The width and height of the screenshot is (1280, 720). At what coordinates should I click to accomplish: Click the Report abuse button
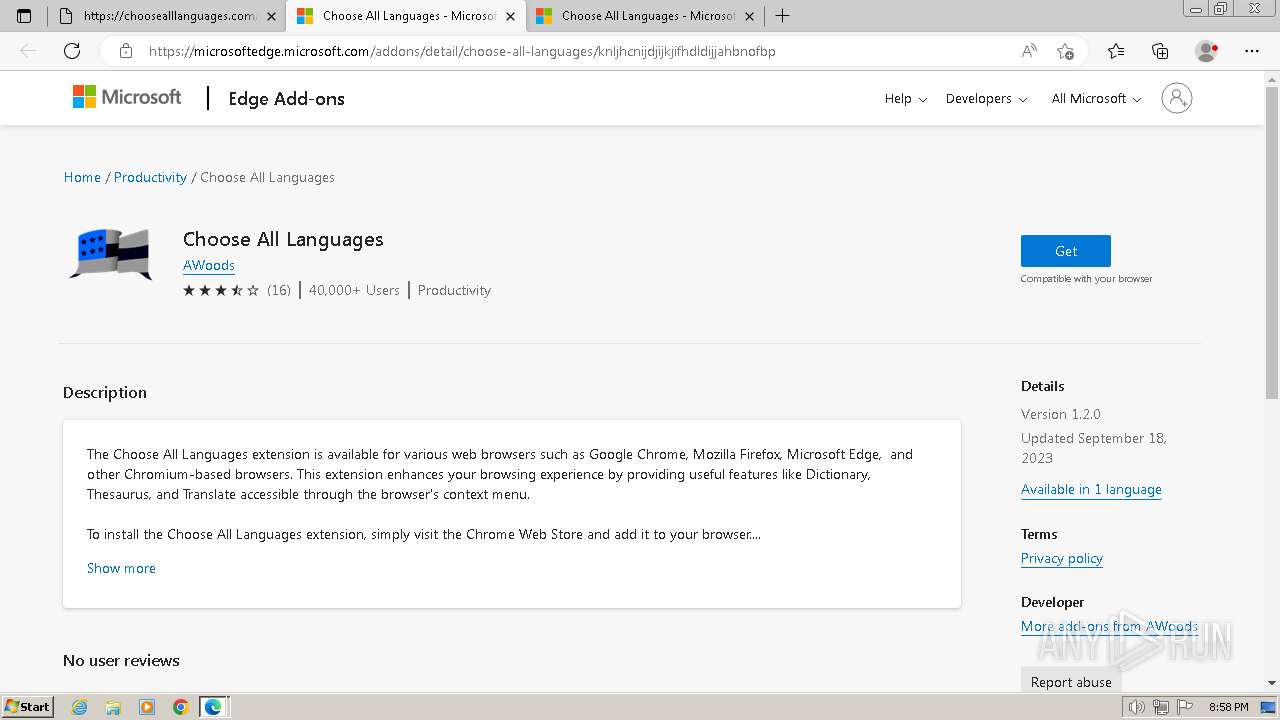coord(1071,682)
